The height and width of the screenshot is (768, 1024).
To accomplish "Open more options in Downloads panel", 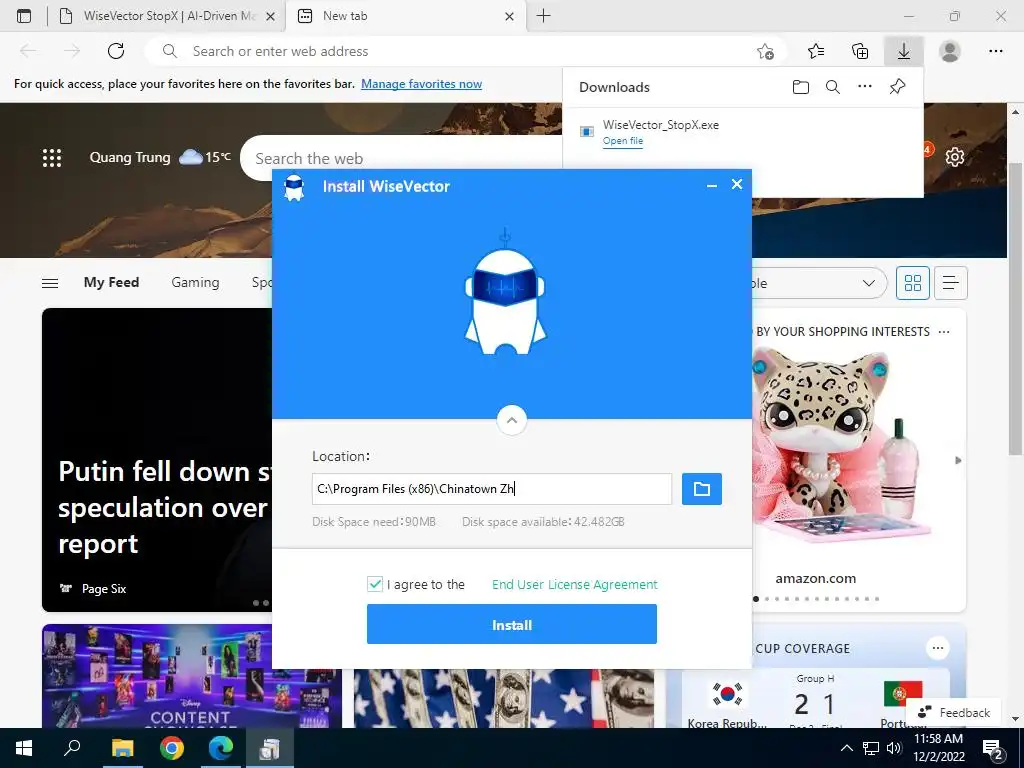I will 865,86.
